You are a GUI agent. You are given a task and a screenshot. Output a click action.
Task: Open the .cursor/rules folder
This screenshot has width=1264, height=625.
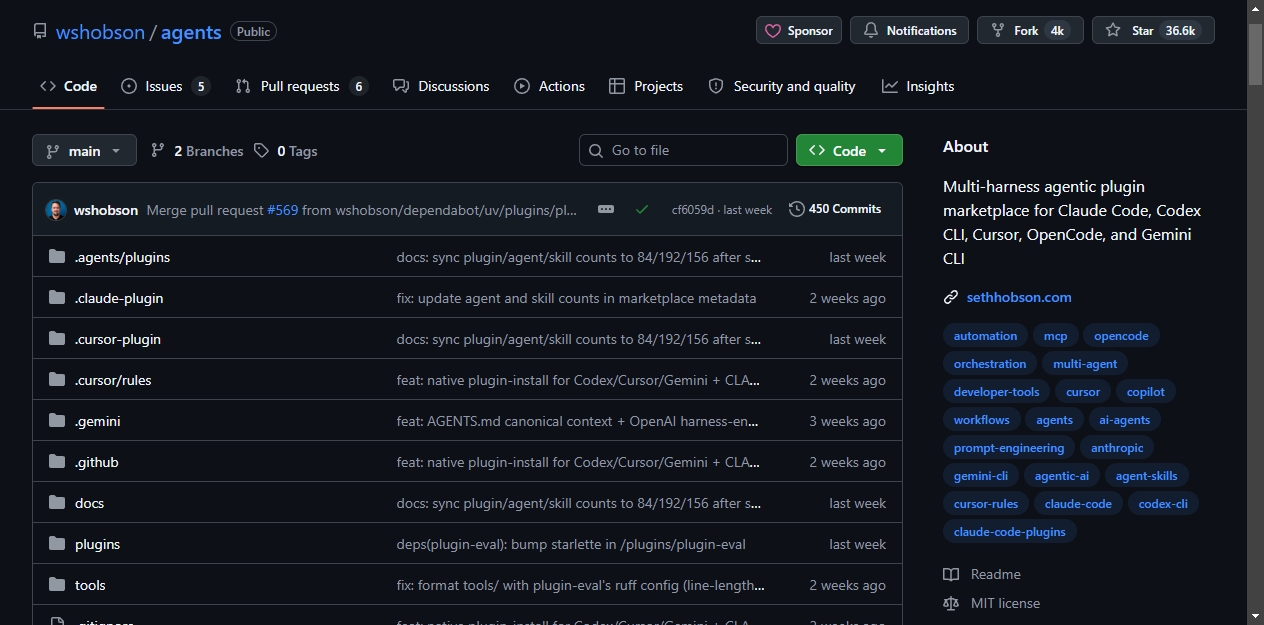(113, 380)
